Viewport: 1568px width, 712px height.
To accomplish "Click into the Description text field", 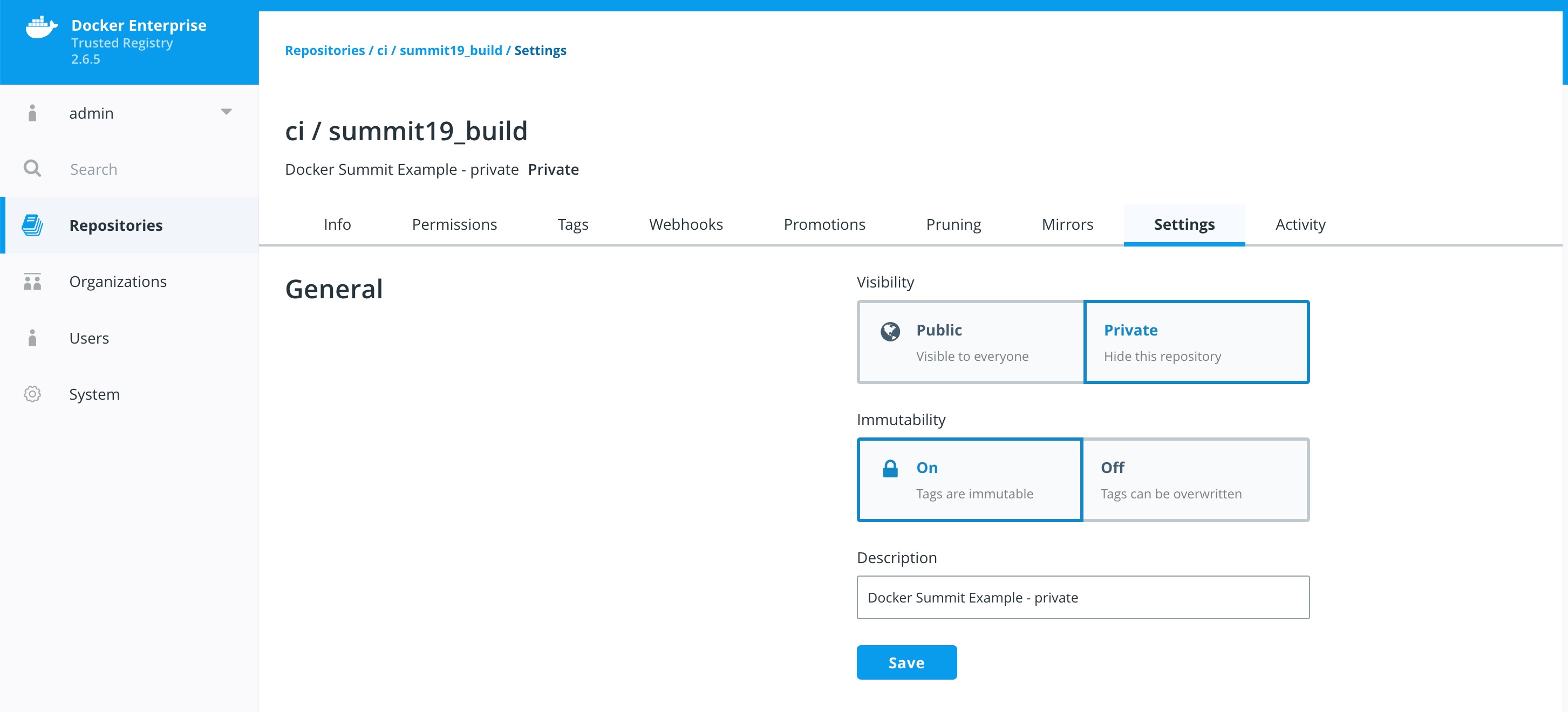I will pyautogui.click(x=1082, y=598).
